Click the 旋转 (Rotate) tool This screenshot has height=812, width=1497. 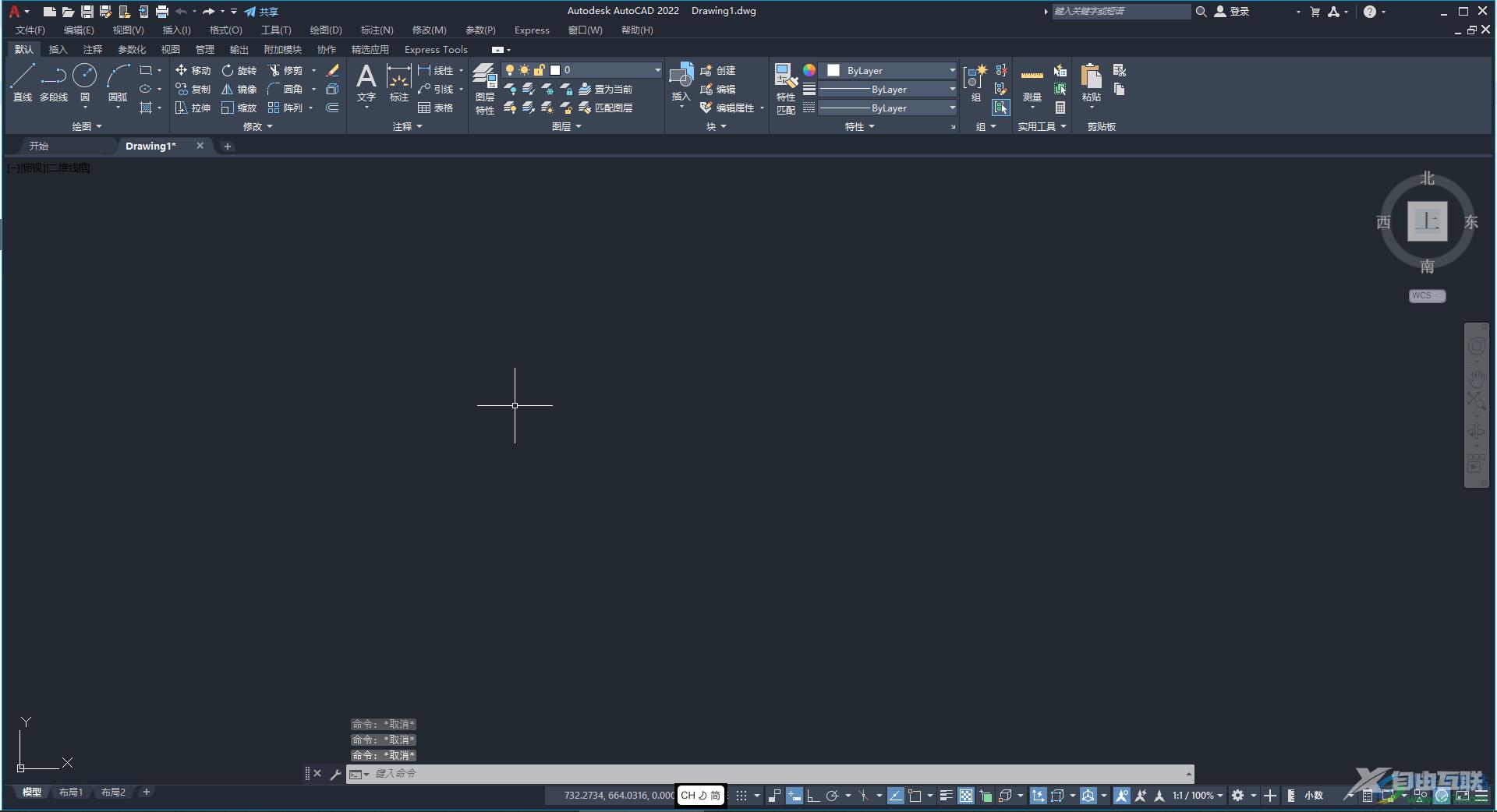point(239,70)
